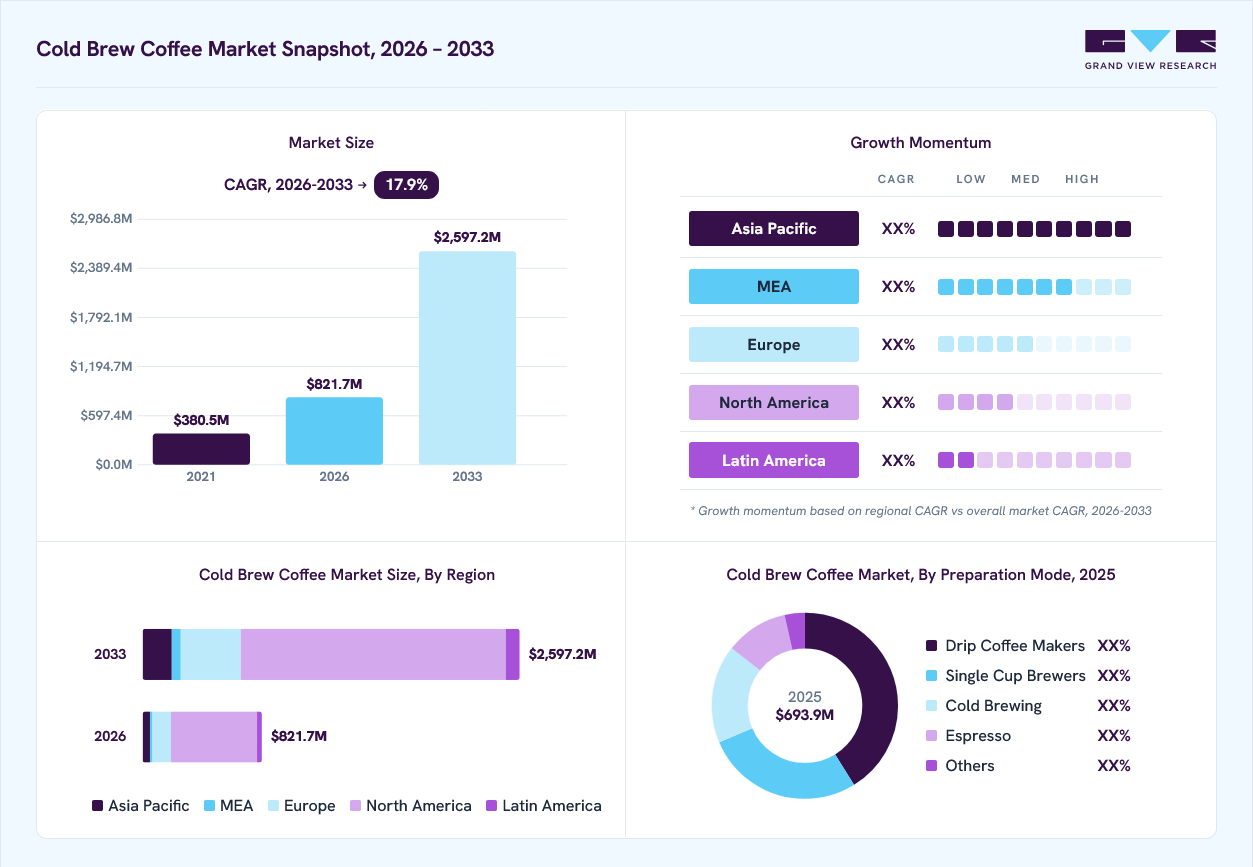Click the Market Size By Region heading
Image resolution: width=1253 pixels, height=867 pixels.
(x=347, y=575)
